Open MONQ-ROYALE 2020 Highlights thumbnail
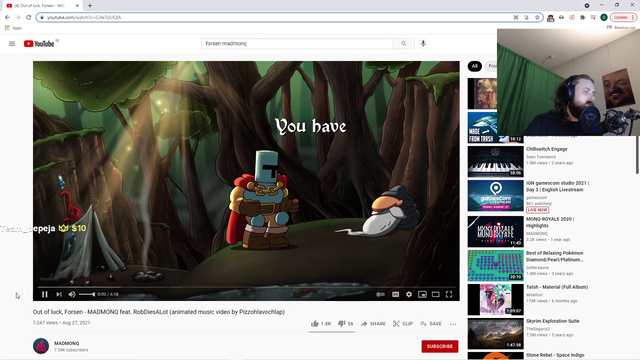The height and width of the screenshot is (360, 640). 496,231
